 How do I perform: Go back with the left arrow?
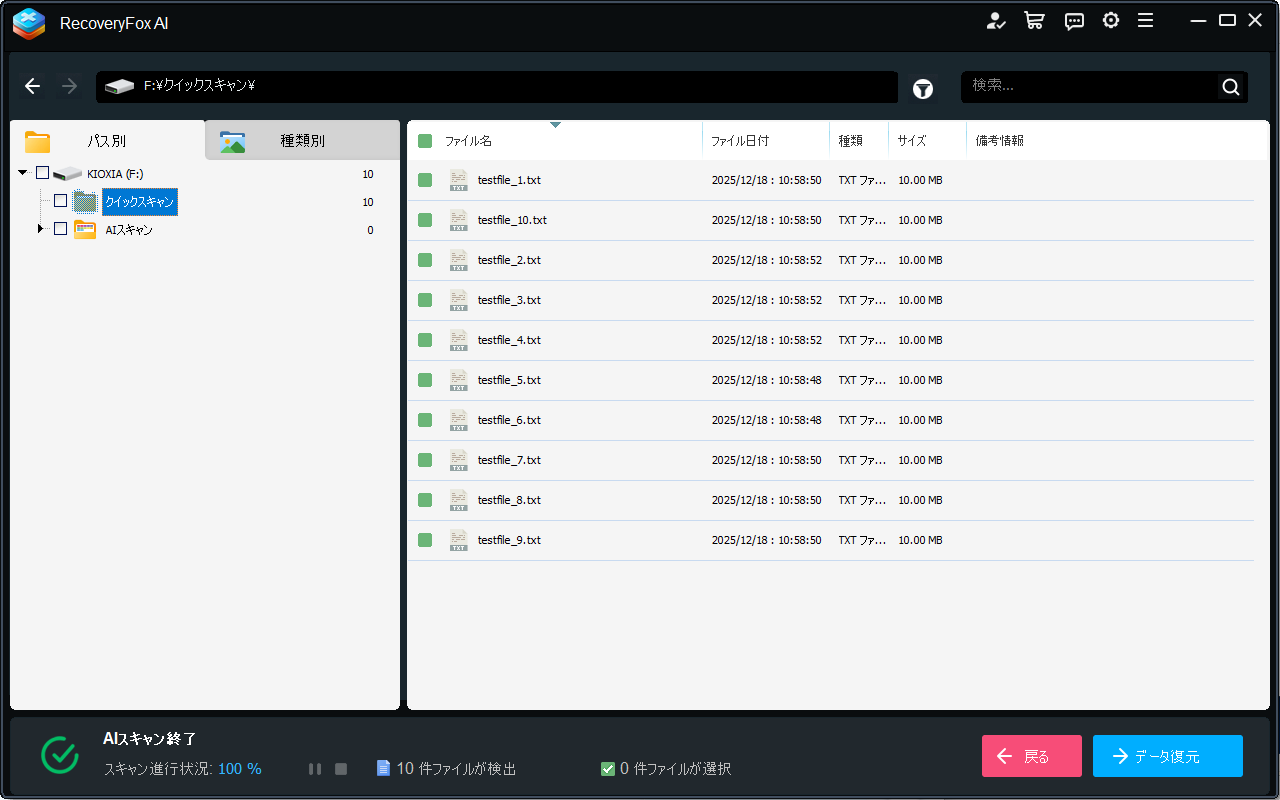33,87
